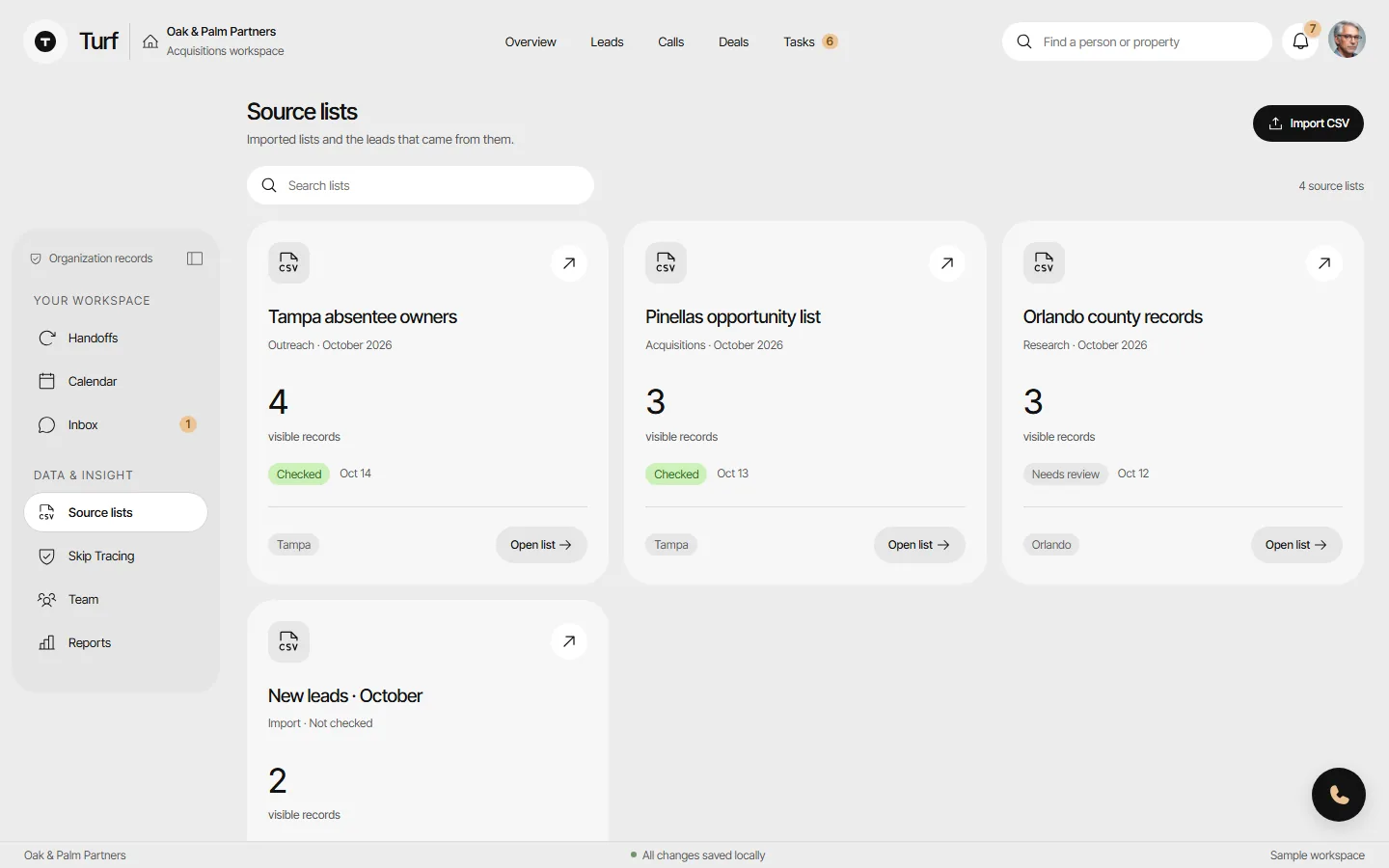The height and width of the screenshot is (868, 1389).
Task: Open Tampa absentee owners via arrow icon
Action: point(569,263)
